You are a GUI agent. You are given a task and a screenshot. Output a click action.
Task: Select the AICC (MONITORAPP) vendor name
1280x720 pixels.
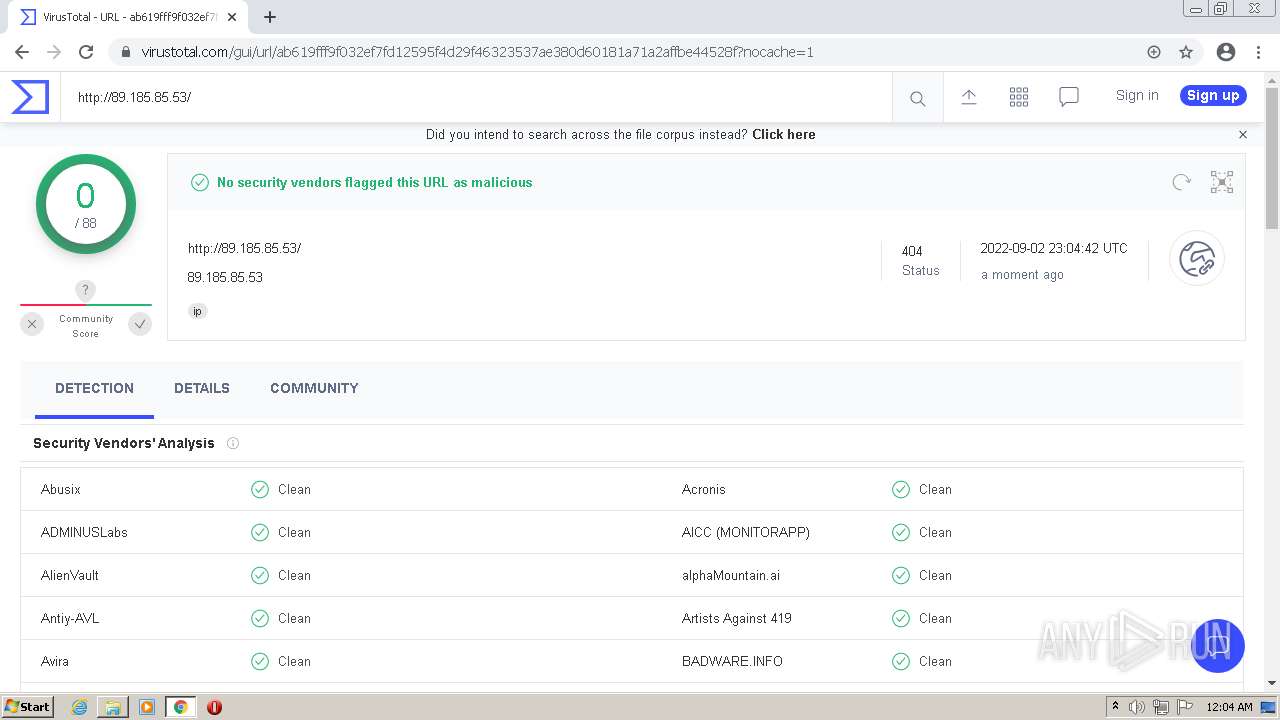click(x=746, y=532)
